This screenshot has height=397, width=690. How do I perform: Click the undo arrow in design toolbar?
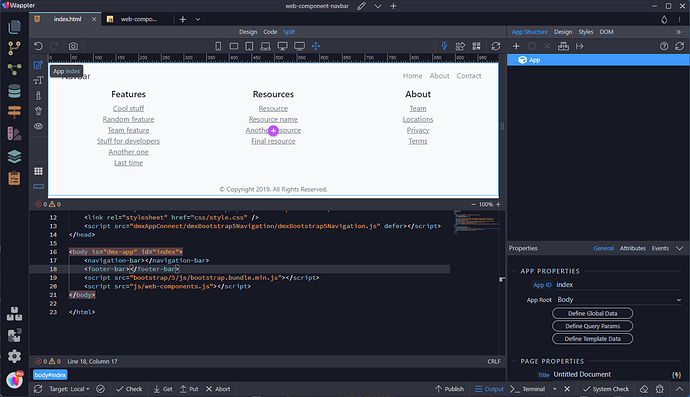tap(38, 46)
